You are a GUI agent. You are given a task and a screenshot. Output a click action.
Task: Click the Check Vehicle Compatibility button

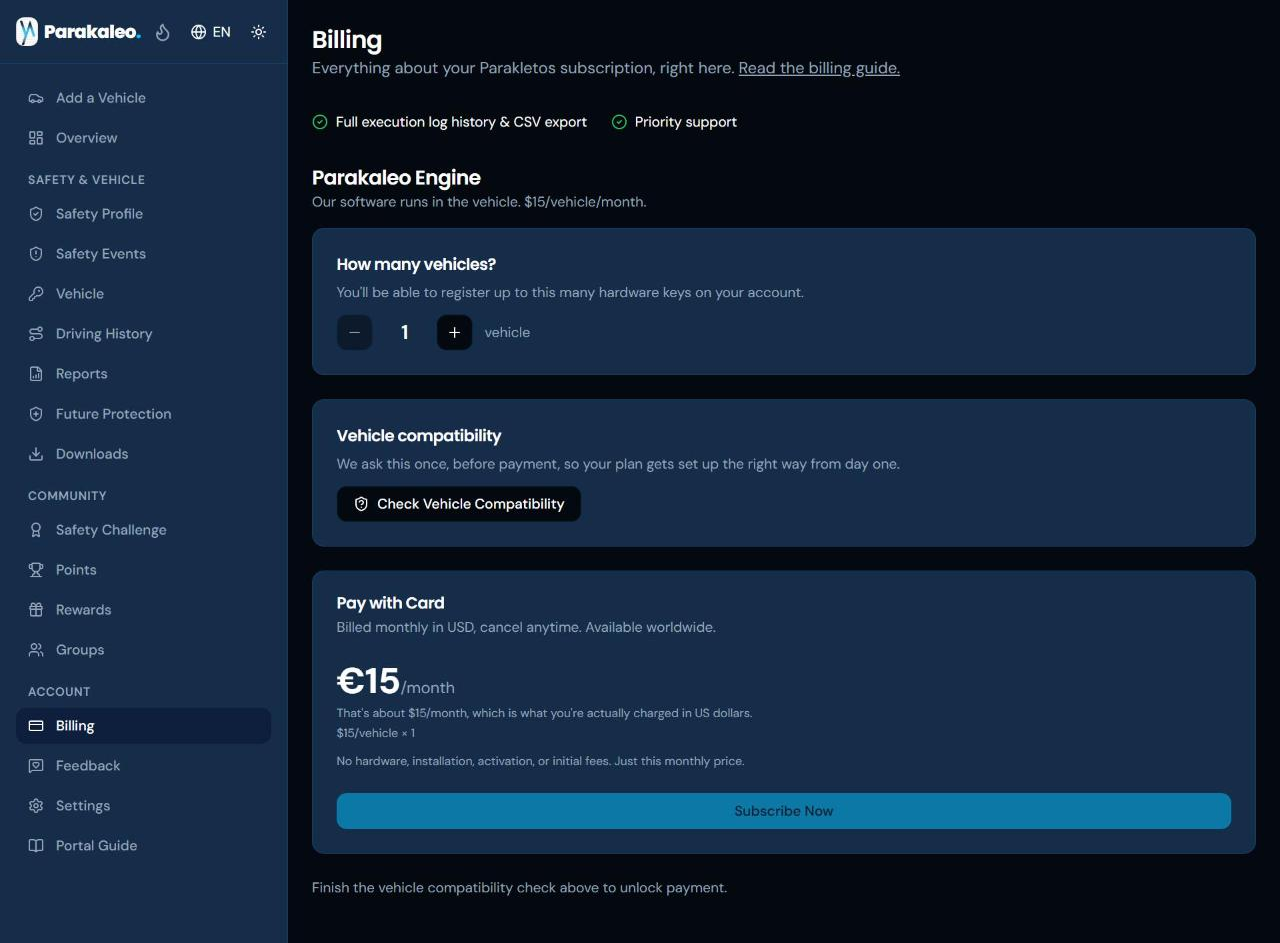point(458,504)
